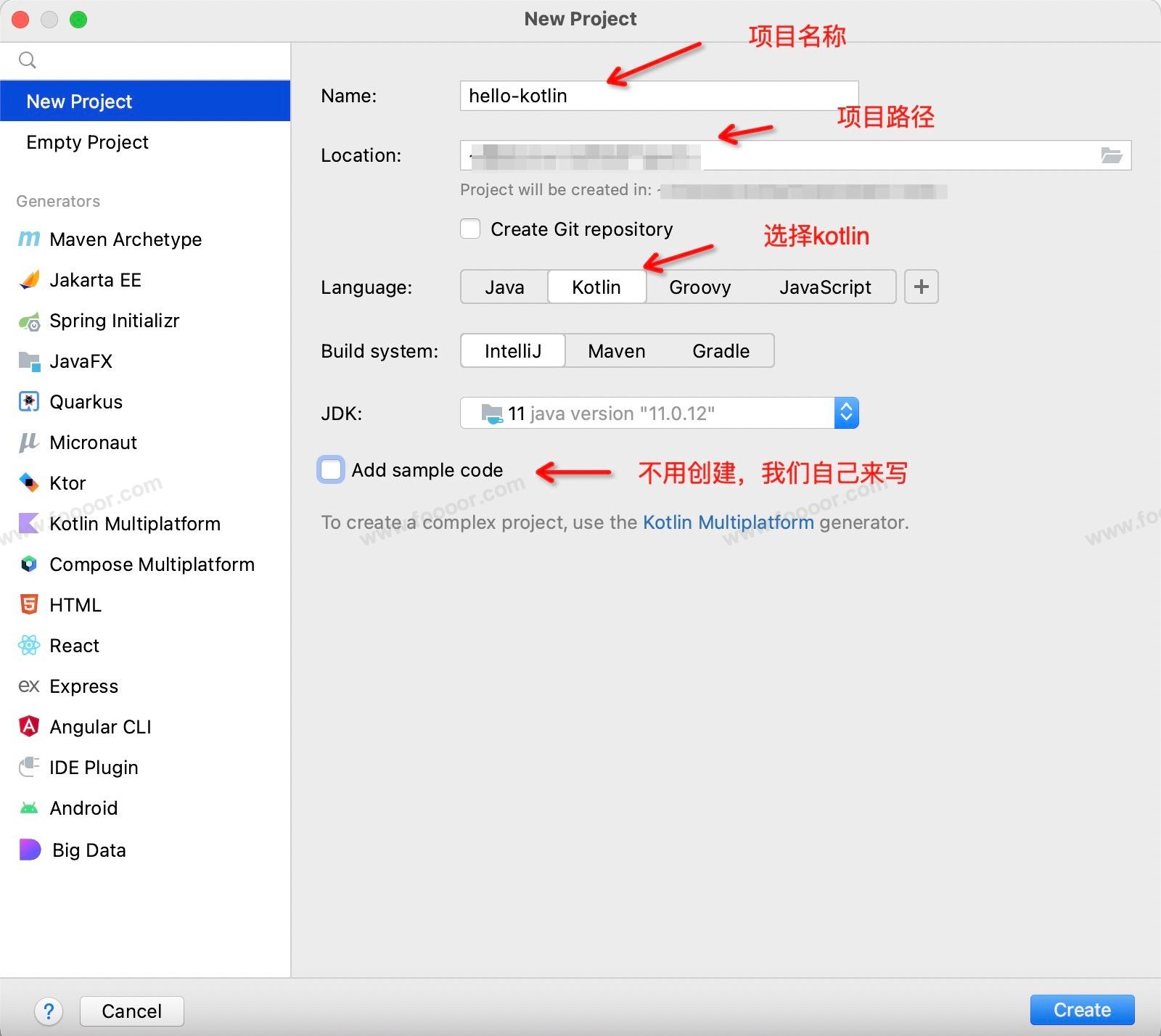Click the plus button for more languages

[921, 287]
